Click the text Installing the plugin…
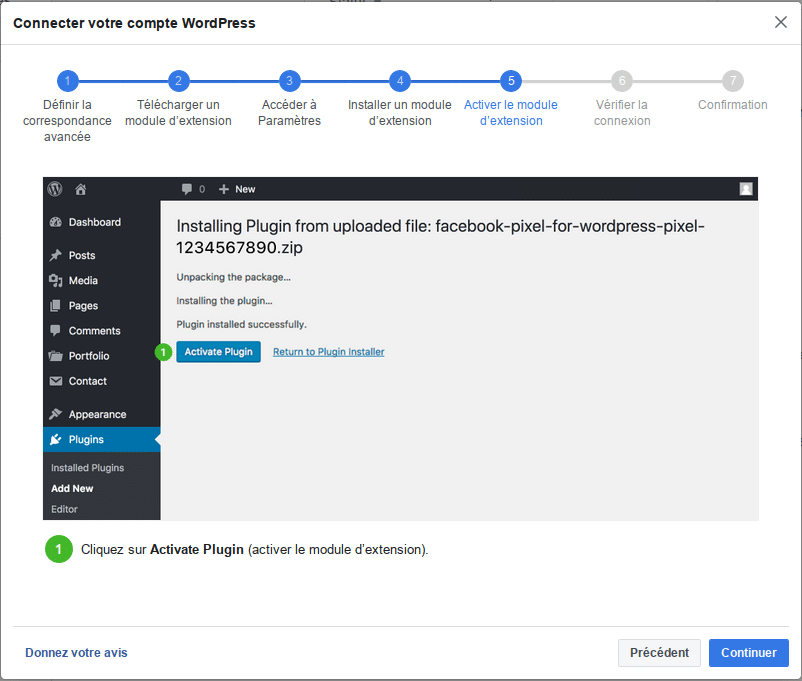802x681 pixels. click(x=225, y=301)
